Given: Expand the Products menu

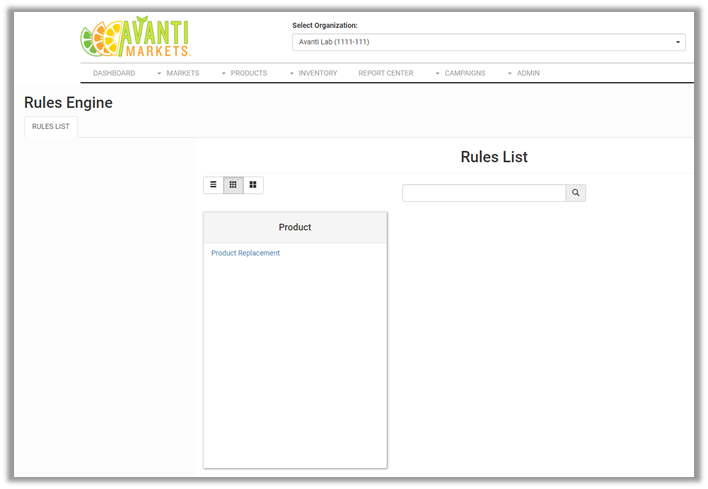Looking at the screenshot, I should pyautogui.click(x=244, y=73).
